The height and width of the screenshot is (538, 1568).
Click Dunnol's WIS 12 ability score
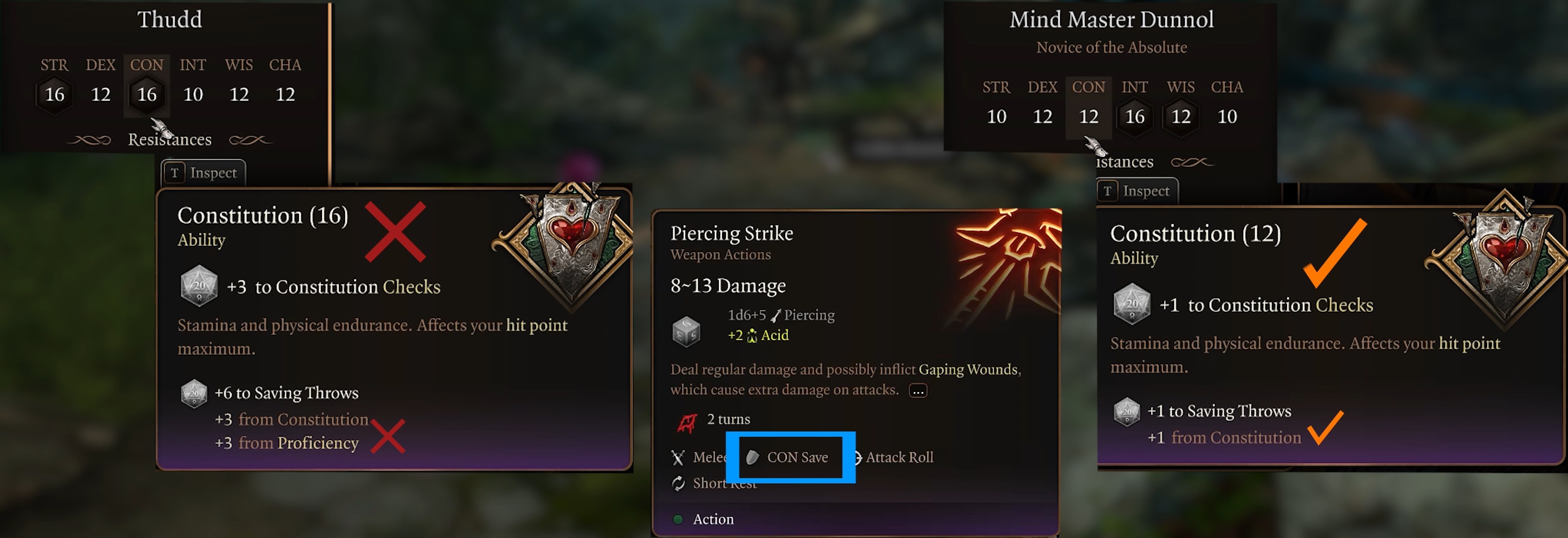pyautogui.click(x=1181, y=116)
